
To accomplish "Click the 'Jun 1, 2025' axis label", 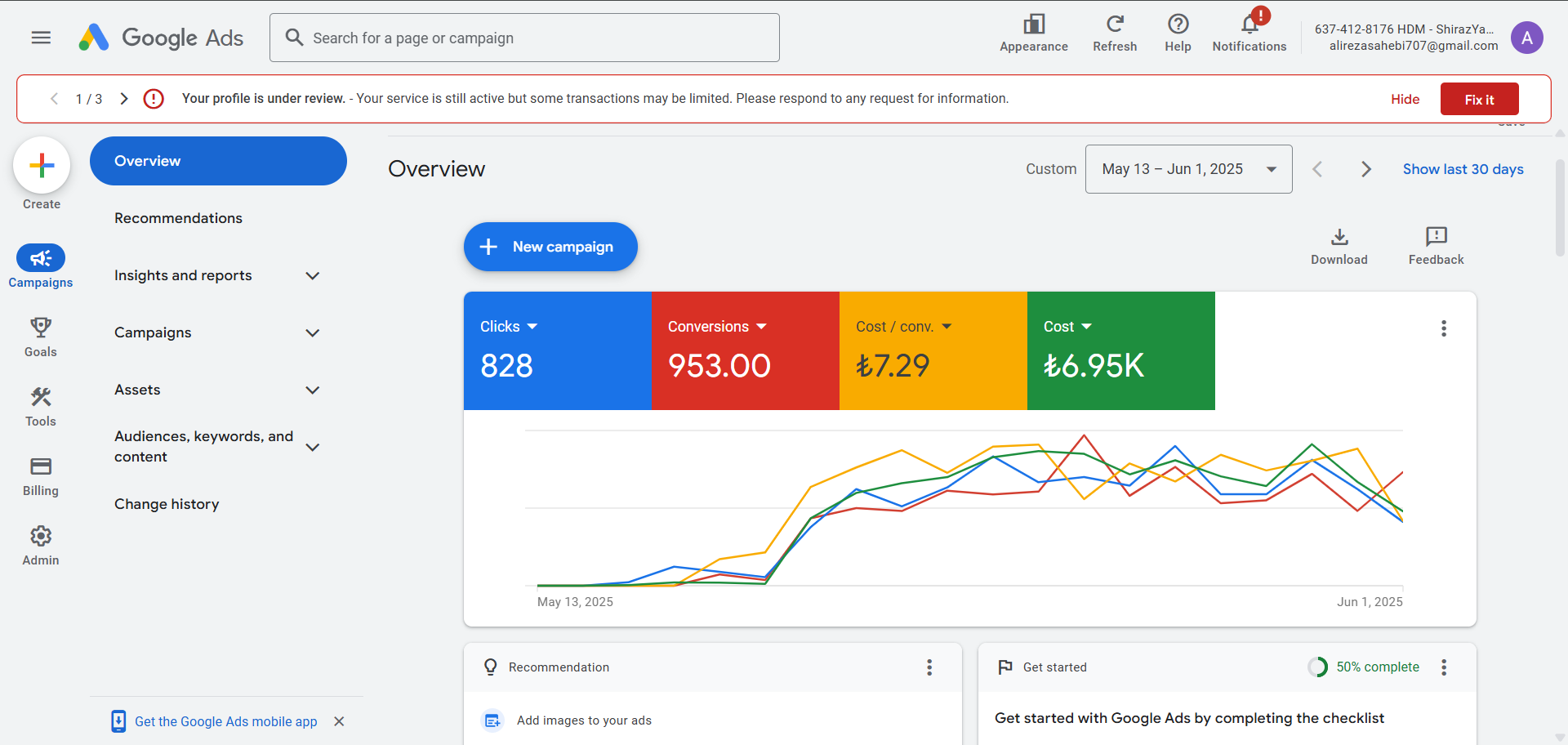I will 1370,602.
